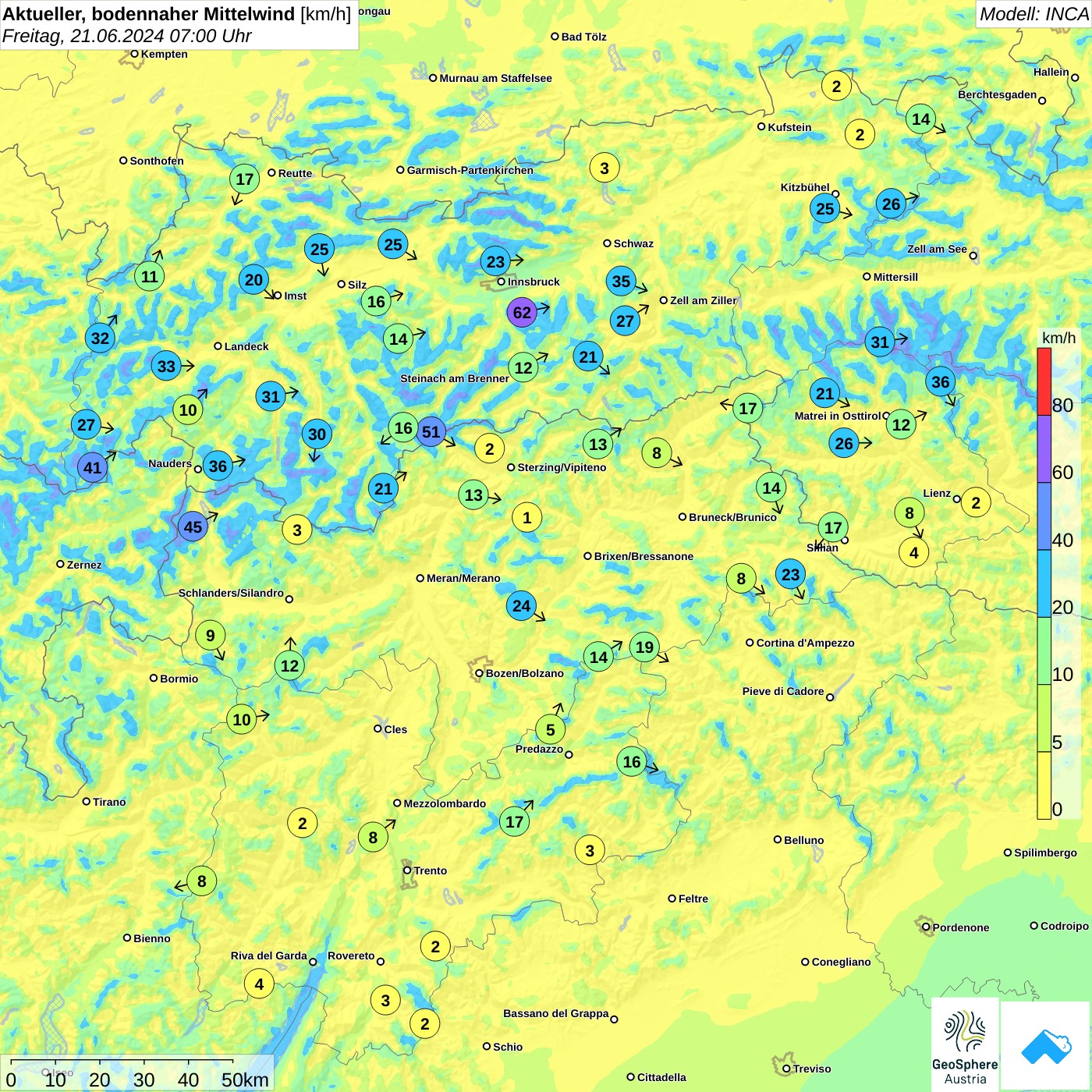Viewport: 1092px width, 1092px height.
Task: Select the 3 marker north of Schwaz
Action: pos(604,168)
